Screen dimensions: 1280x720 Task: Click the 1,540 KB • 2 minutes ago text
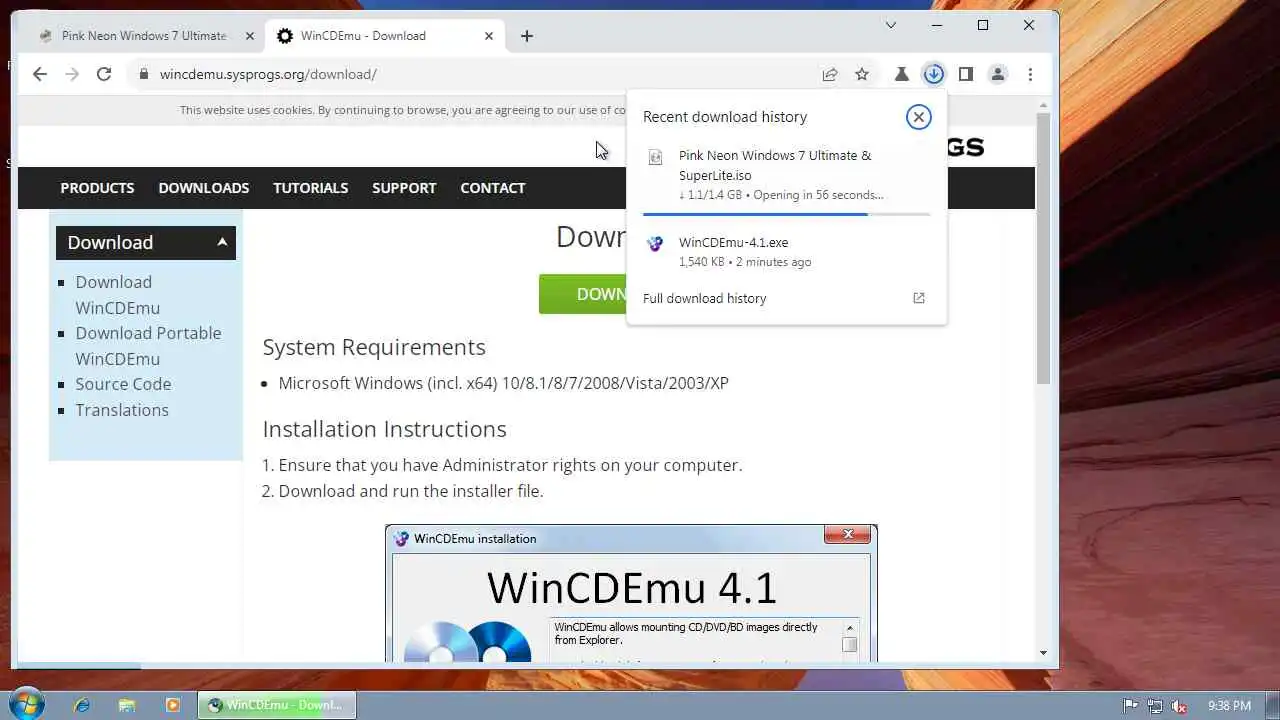(745, 262)
